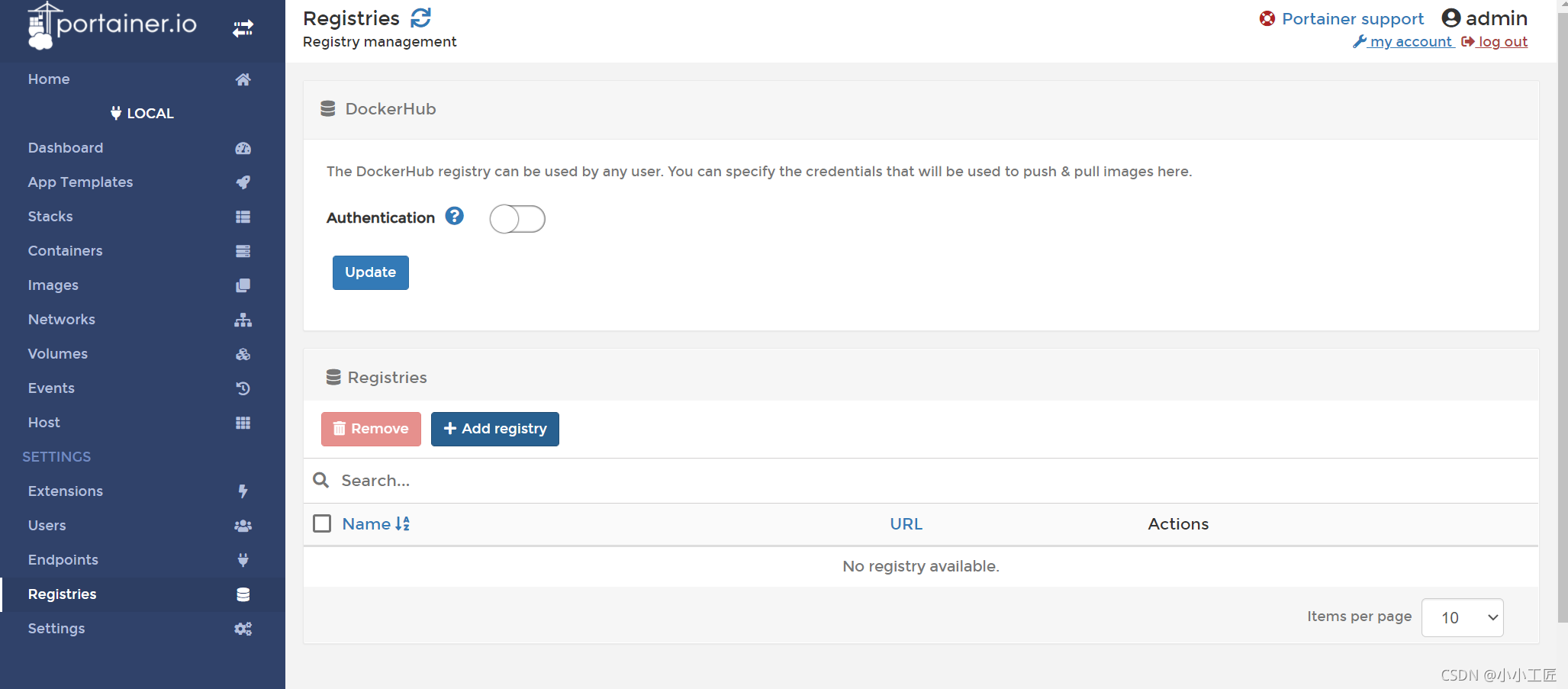Follow the log out link
Image resolution: width=1568 pixels, height=689 pixels.
point(1502,42)
